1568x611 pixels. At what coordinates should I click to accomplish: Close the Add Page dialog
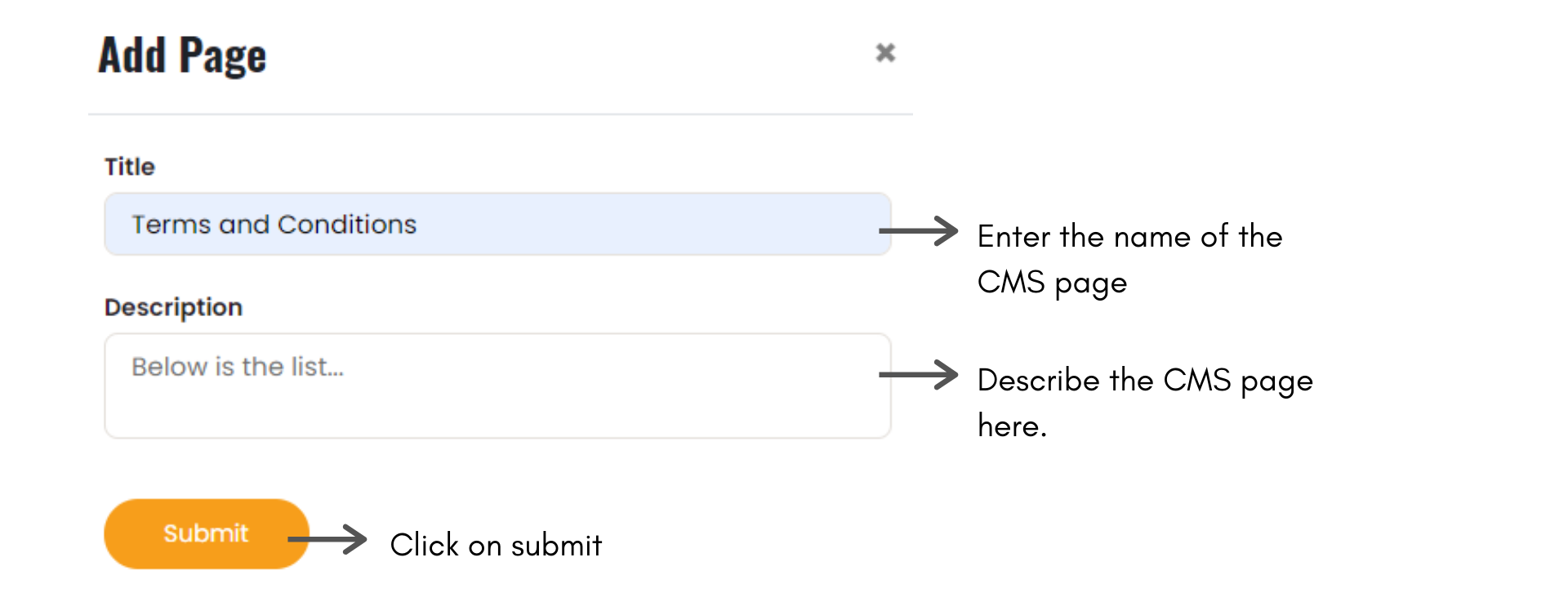click(x=885, y=53)
